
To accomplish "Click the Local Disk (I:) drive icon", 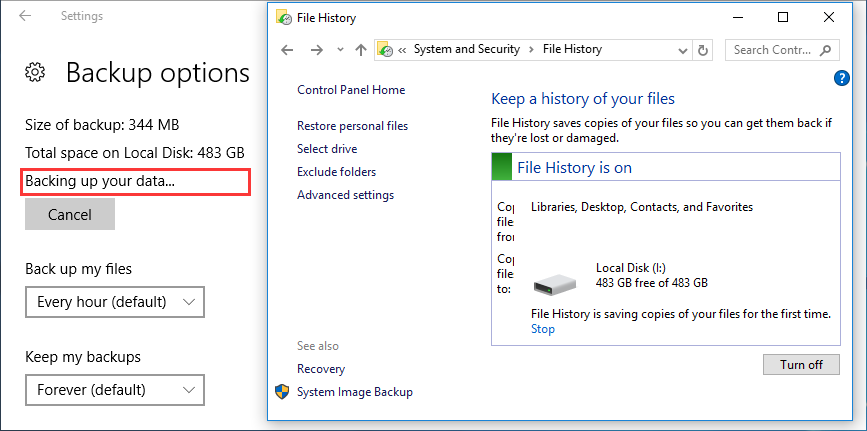I will point(555,284).
